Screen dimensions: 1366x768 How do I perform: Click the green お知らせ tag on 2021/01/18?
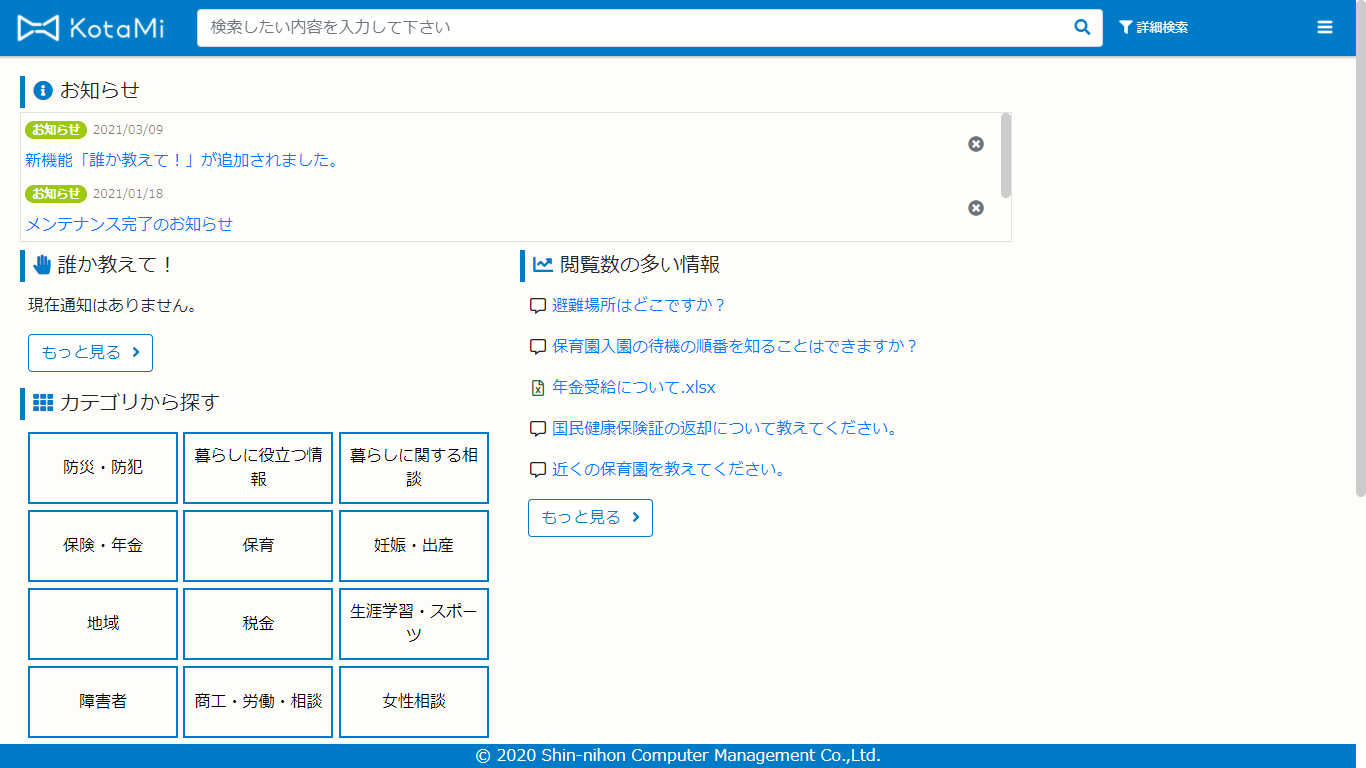pyautogui.click(x=56, y=193)
